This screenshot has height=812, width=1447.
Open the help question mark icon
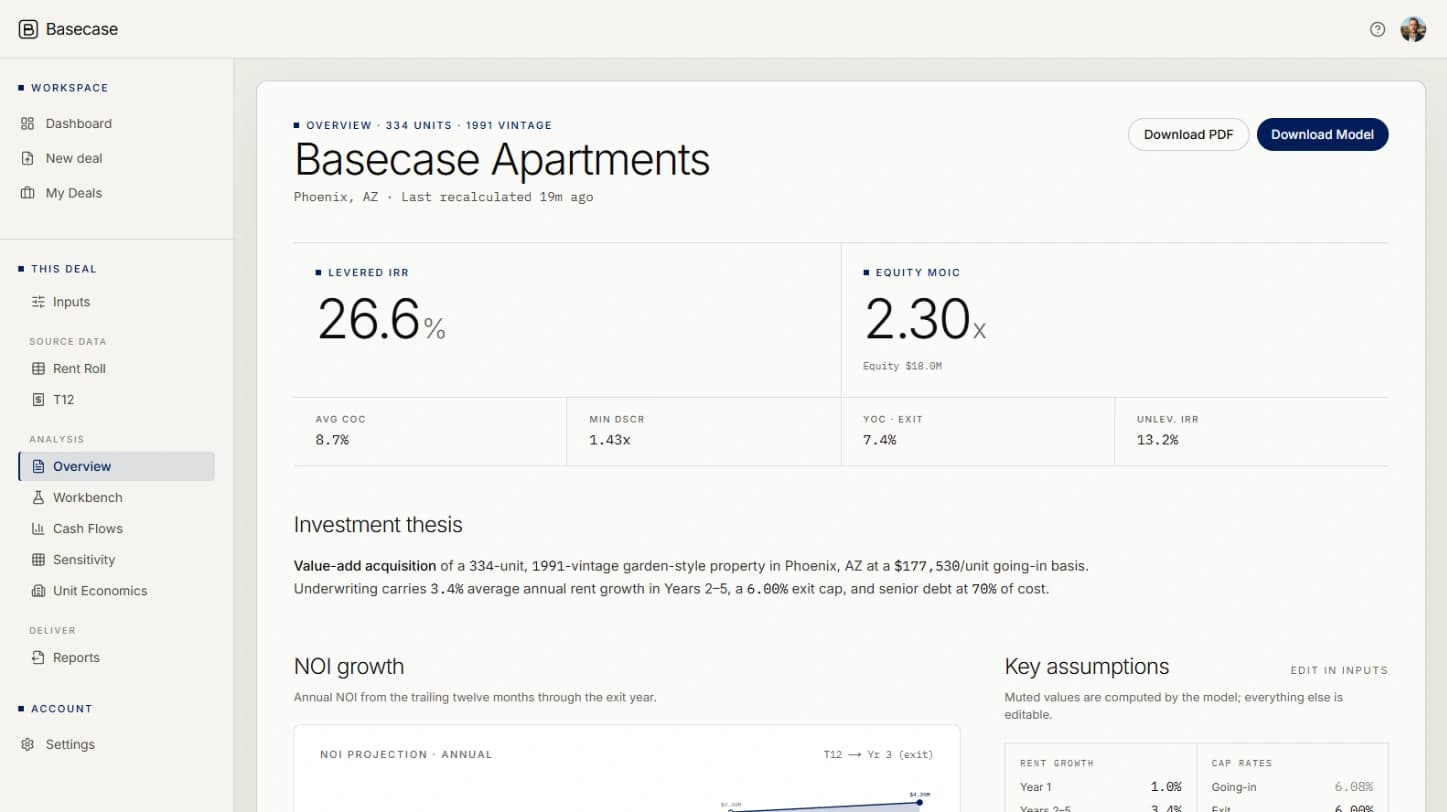[x=1377, y=29]
